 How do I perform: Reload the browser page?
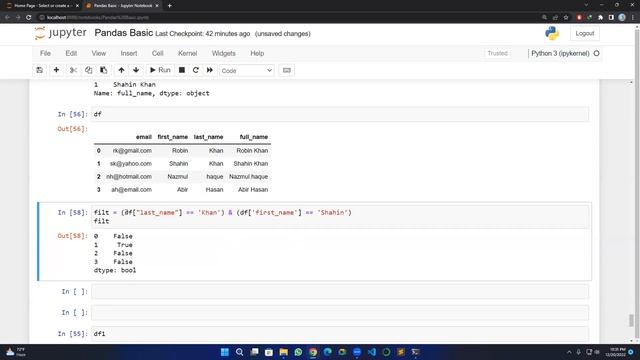29,18
